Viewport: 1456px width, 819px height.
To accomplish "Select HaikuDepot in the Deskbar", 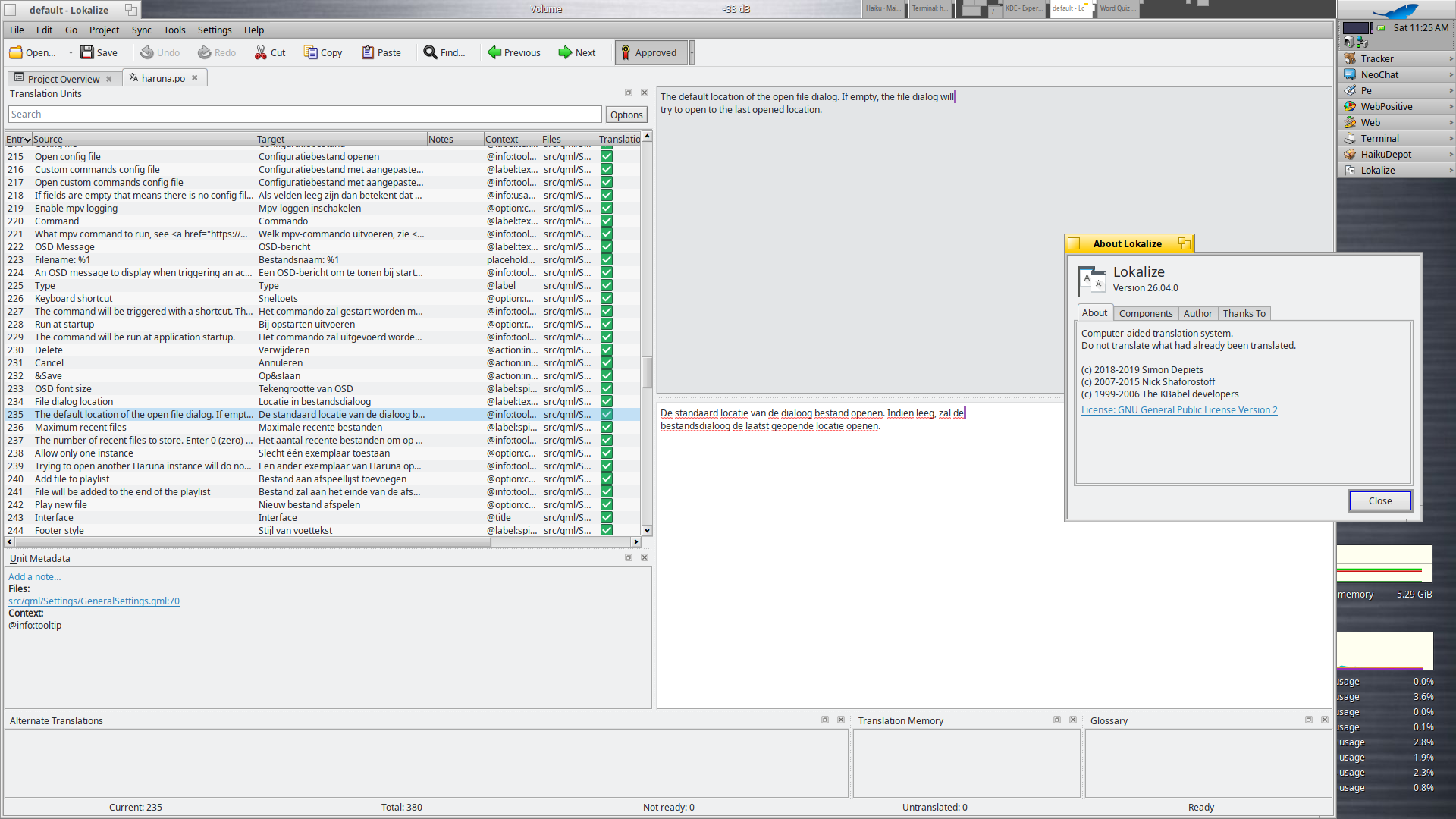I will [1396, 155].
